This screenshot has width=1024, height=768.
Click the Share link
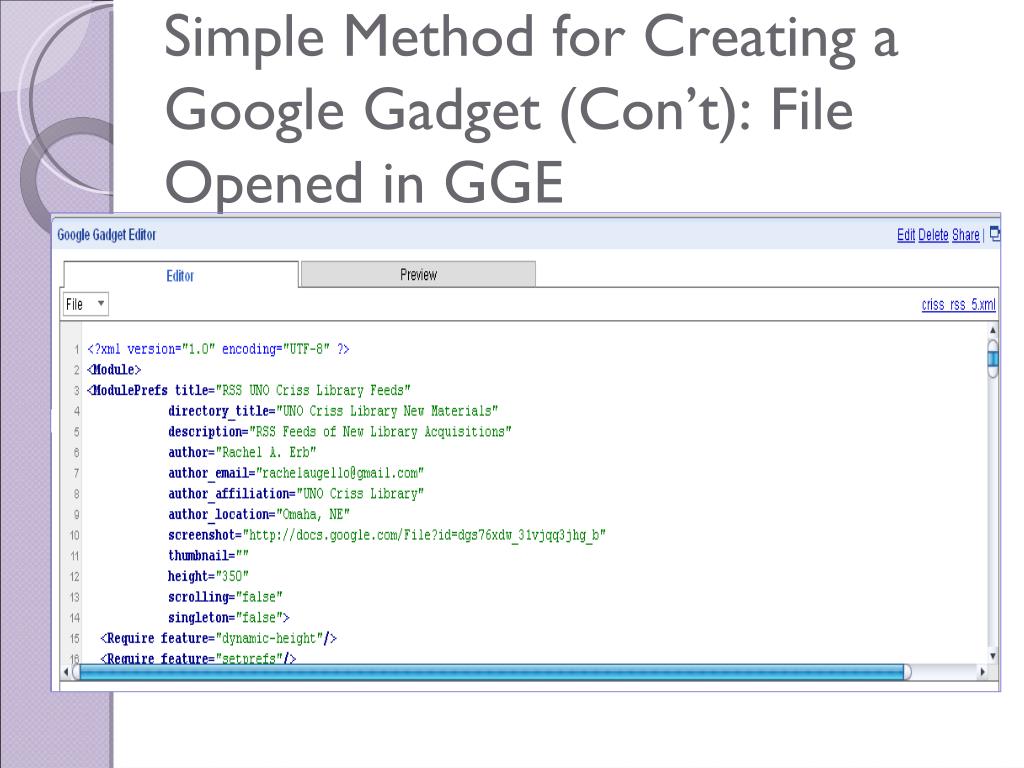[x=966, y=235]
